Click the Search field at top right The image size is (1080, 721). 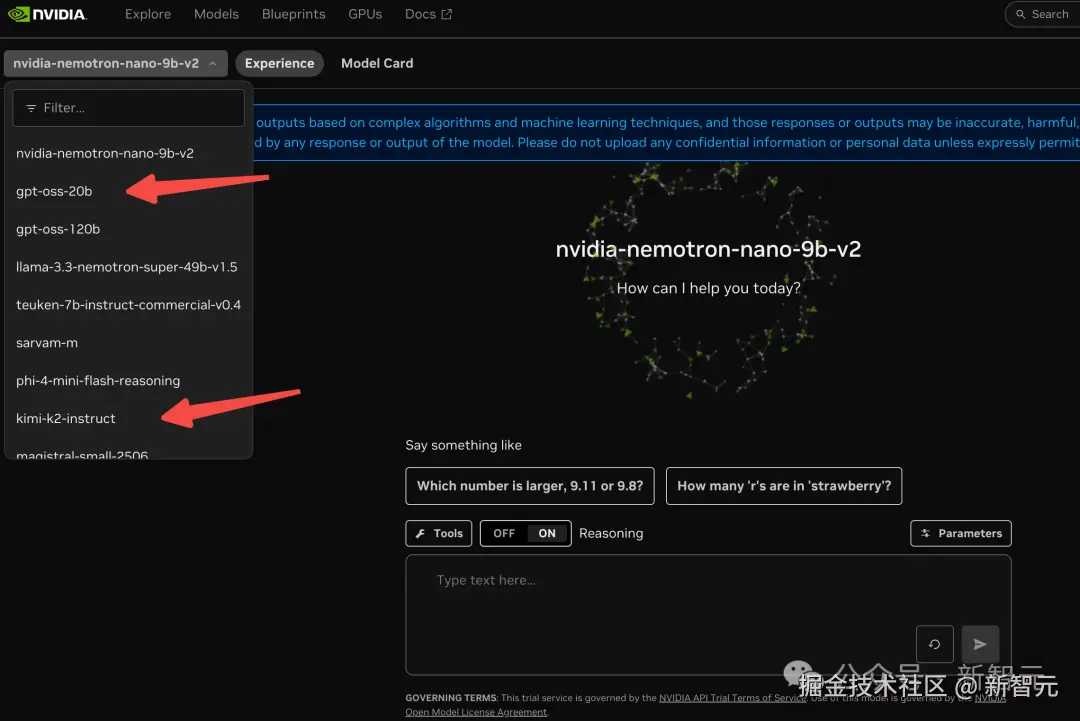click(1043, 14)
